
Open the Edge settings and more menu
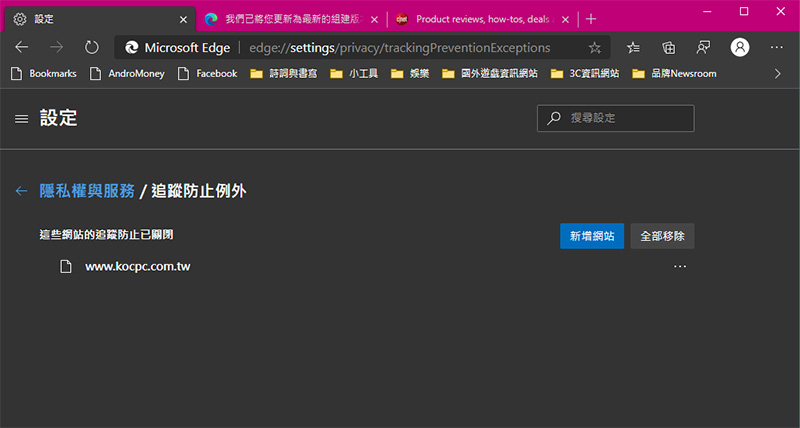[x=777, y=47]
